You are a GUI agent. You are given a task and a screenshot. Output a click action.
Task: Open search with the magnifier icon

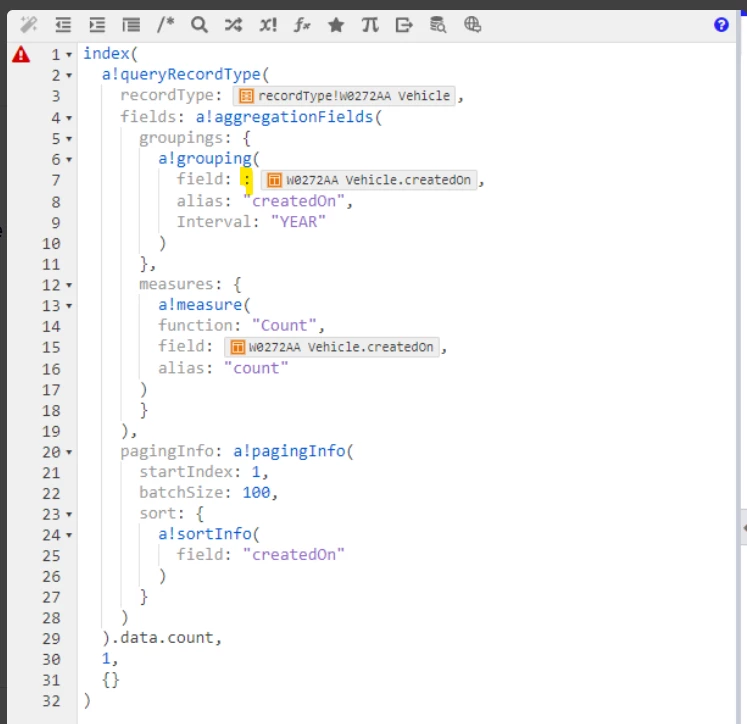pos(199,24)
